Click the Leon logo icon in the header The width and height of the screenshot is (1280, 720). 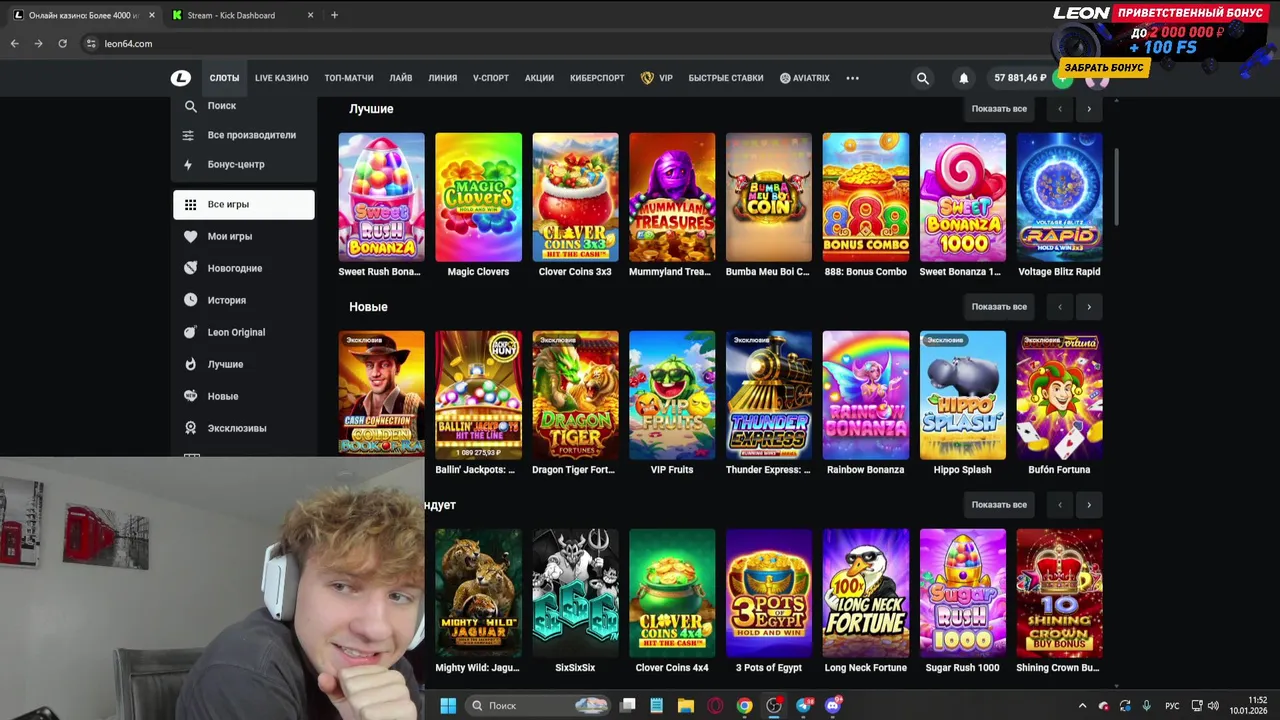pos(181,78)
